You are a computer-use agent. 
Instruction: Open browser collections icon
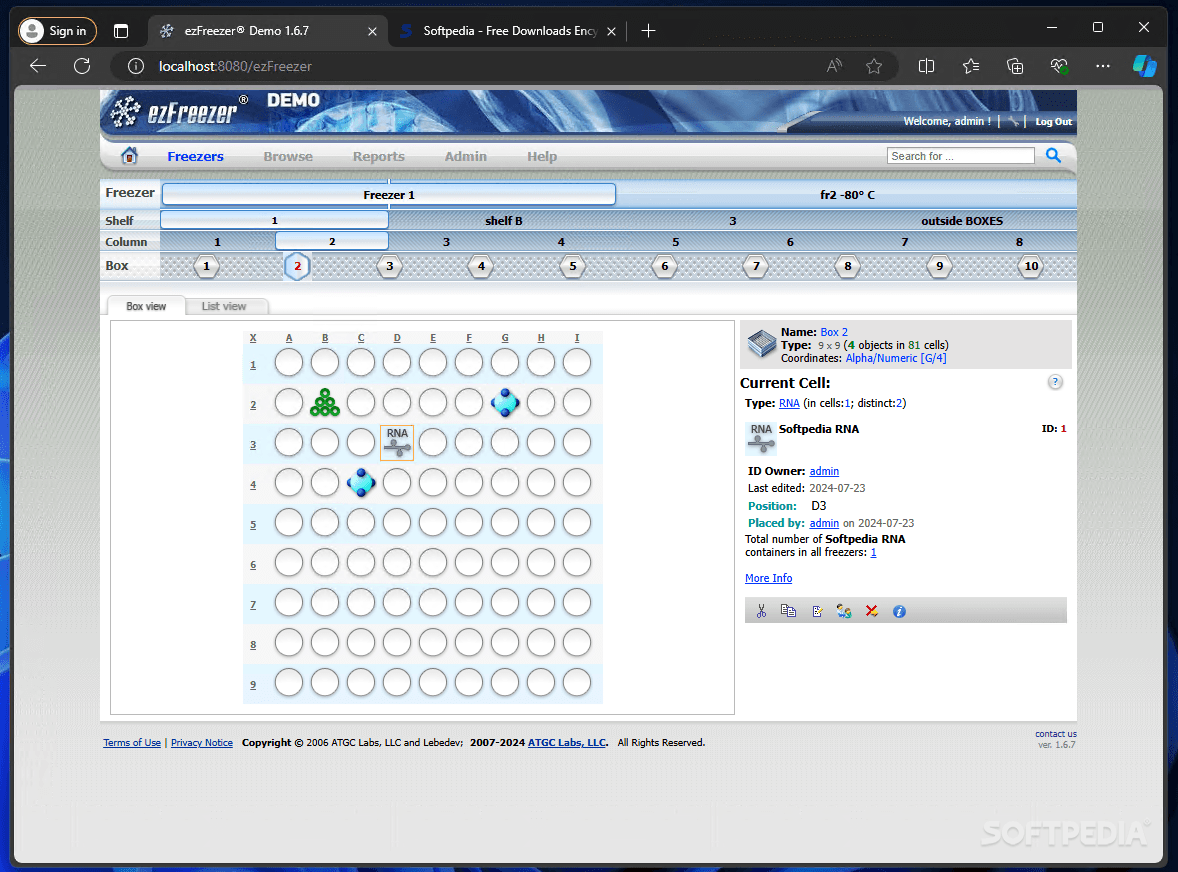(1015, 66)
